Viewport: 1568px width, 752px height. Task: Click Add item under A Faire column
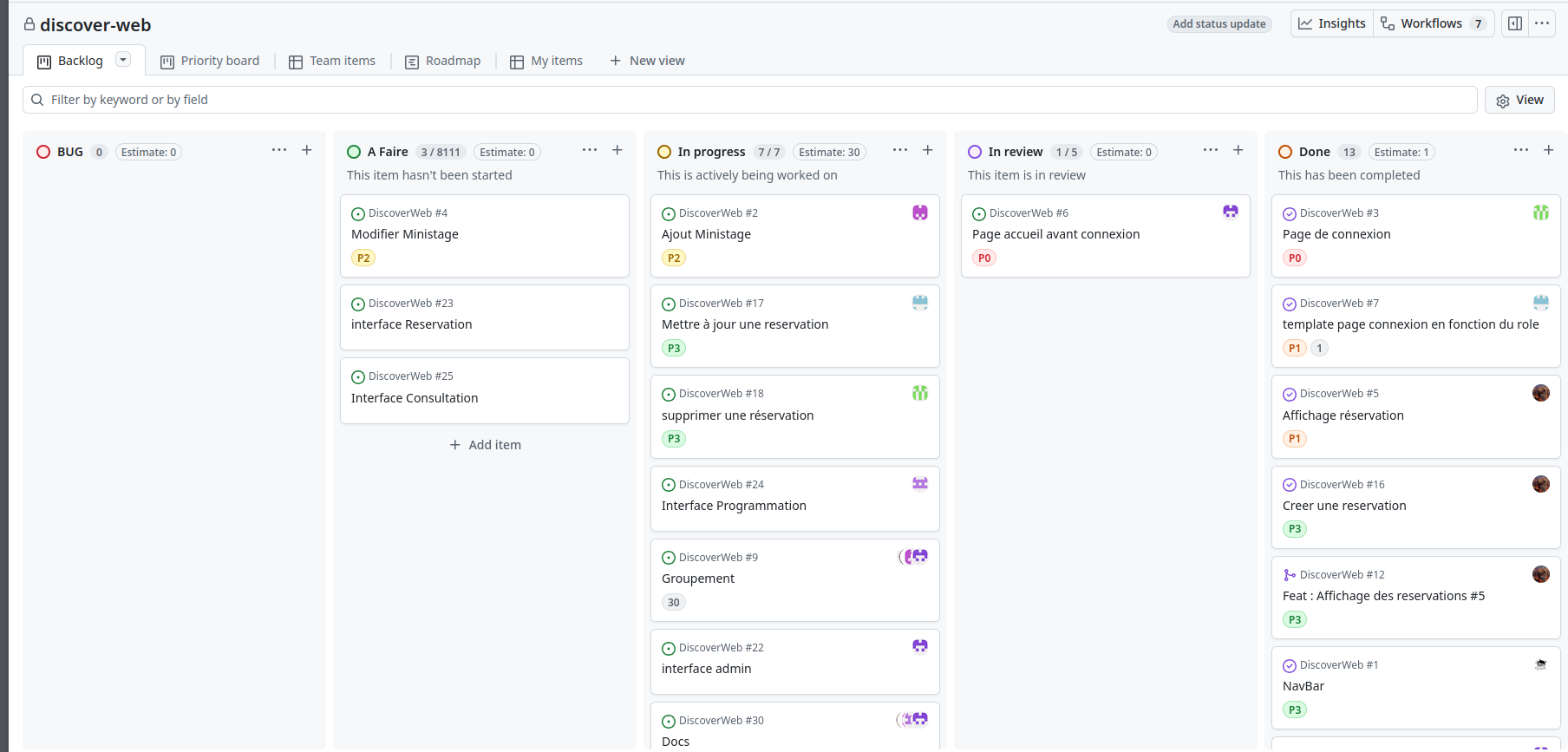(x=486, y=445)
